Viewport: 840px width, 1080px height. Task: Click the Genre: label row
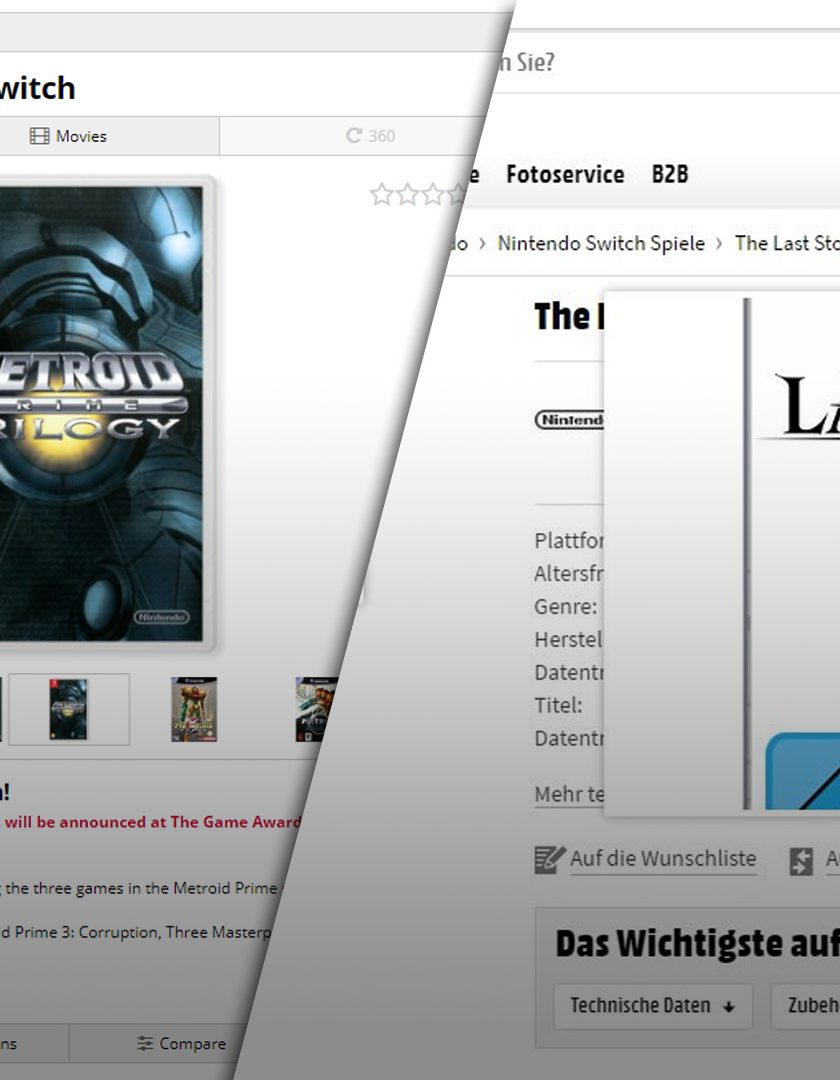565,607
